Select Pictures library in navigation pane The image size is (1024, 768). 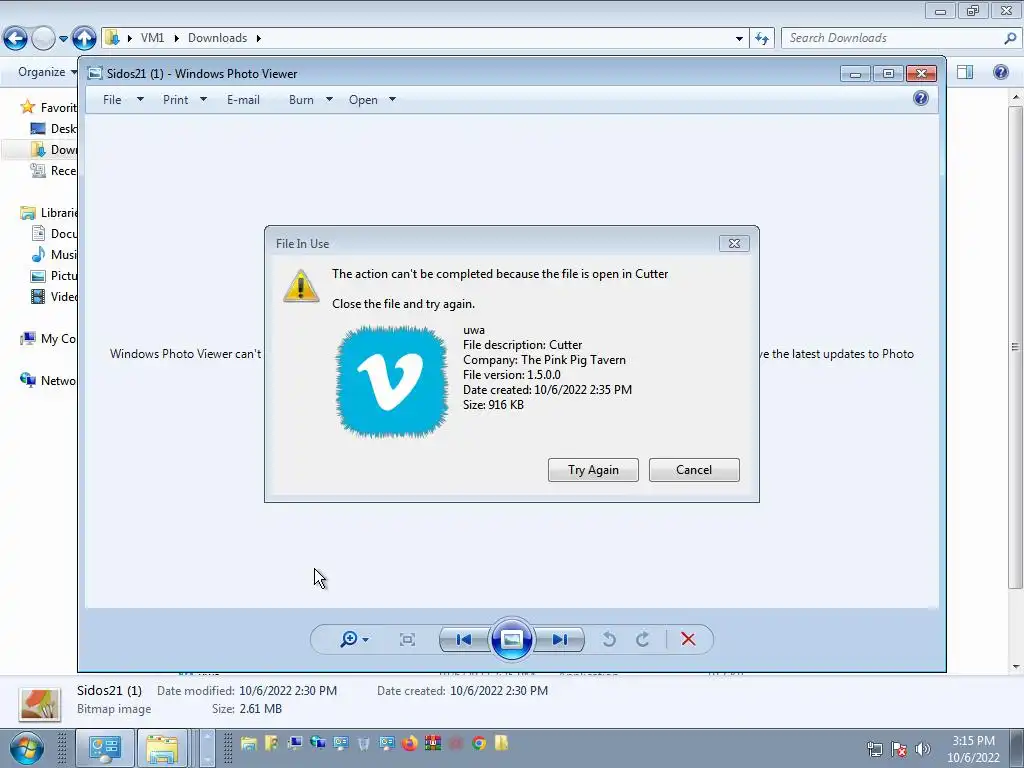[x=54, y=276]
